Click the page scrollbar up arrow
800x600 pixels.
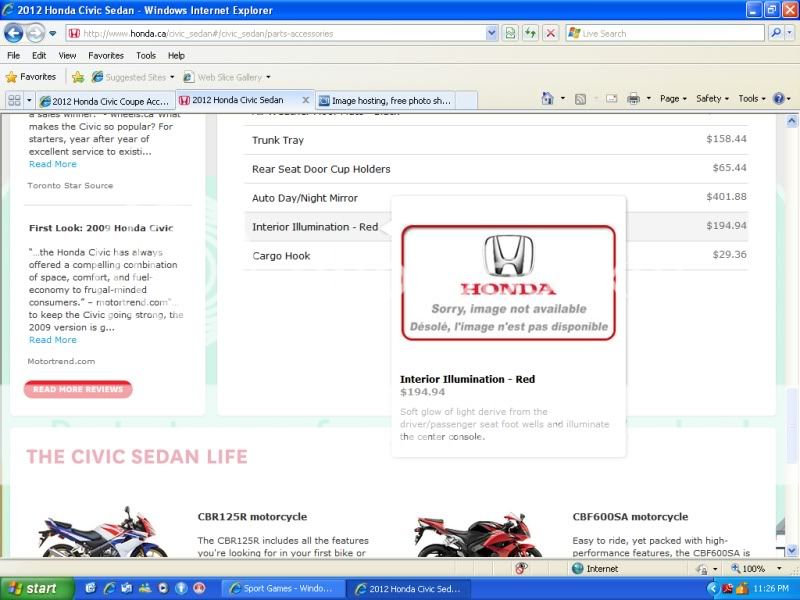[791, 121]
